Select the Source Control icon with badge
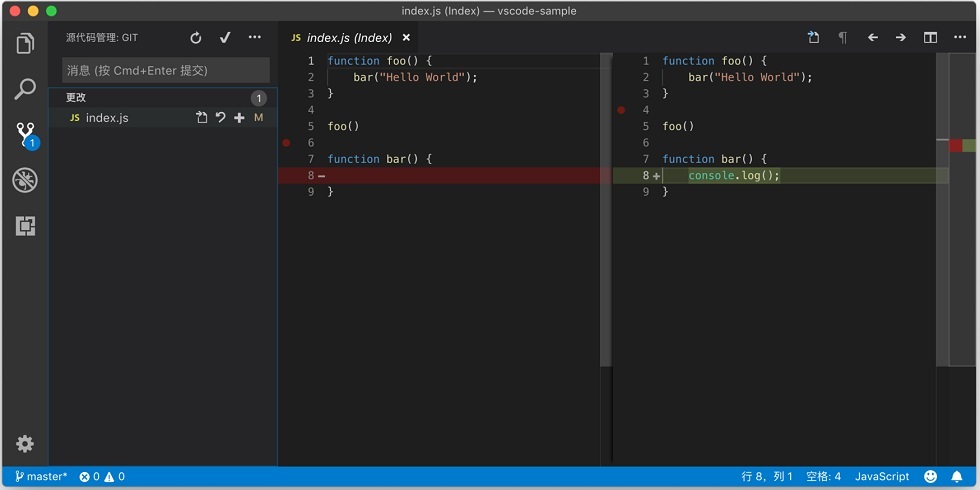The height and width of the screenshot is (490, 980). [26, 135]
